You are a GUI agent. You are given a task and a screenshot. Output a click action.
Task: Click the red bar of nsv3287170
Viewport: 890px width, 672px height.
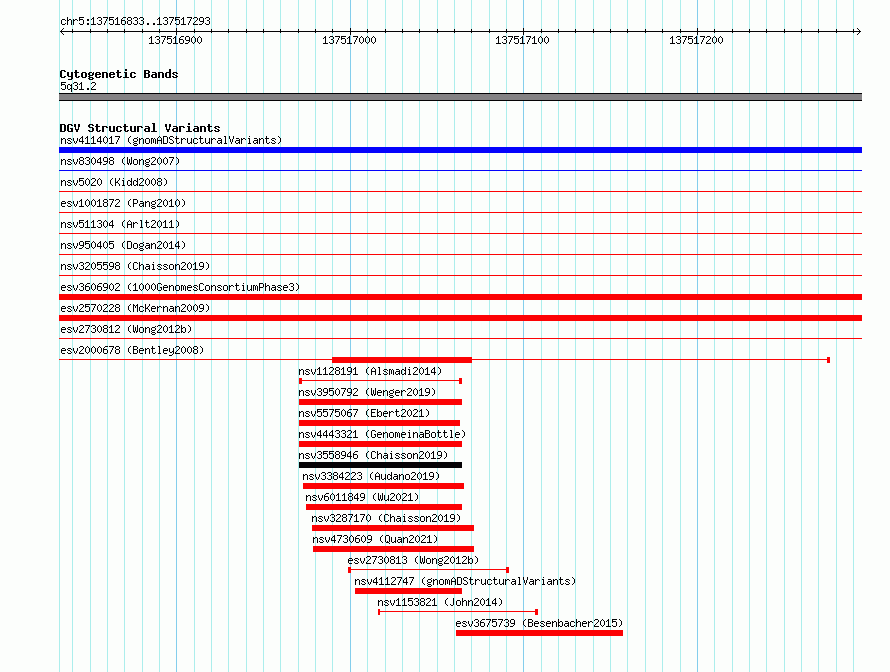(393, 528)
